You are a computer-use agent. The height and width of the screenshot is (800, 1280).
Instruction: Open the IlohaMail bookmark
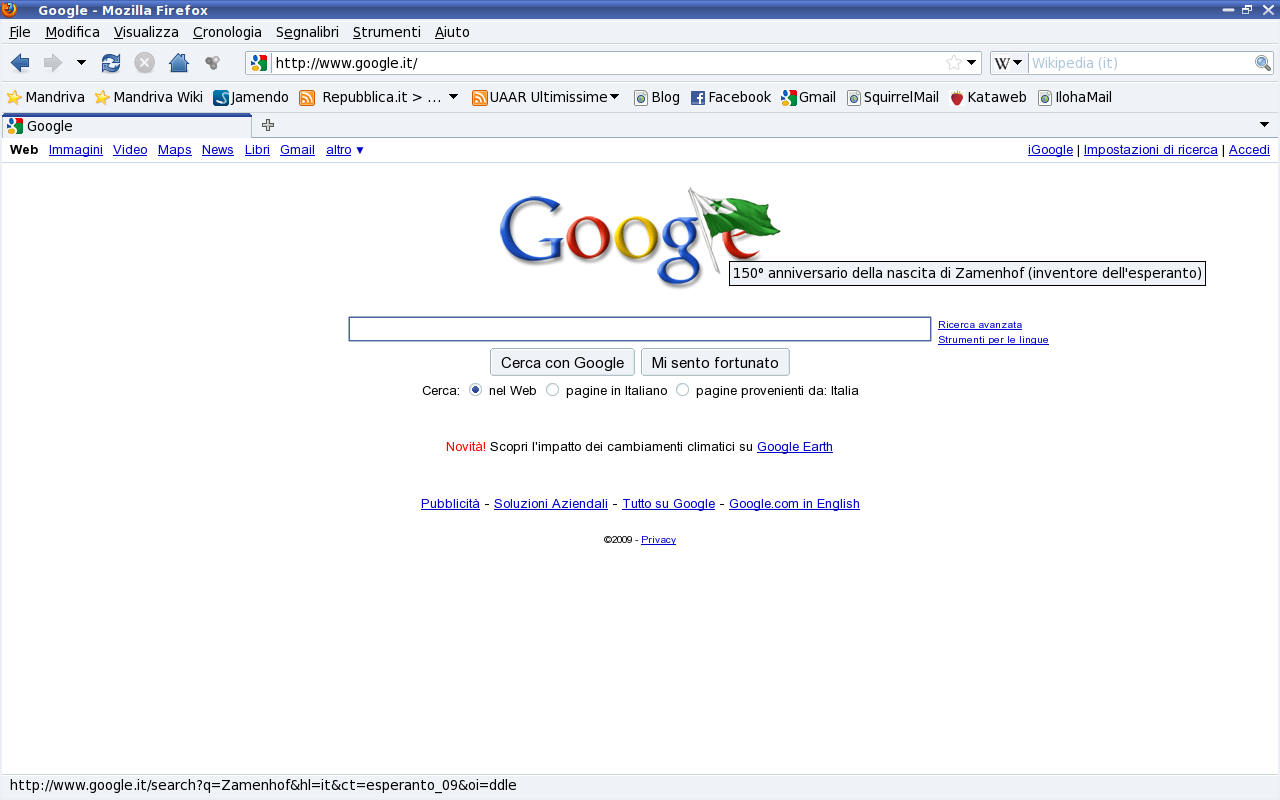1075,97
